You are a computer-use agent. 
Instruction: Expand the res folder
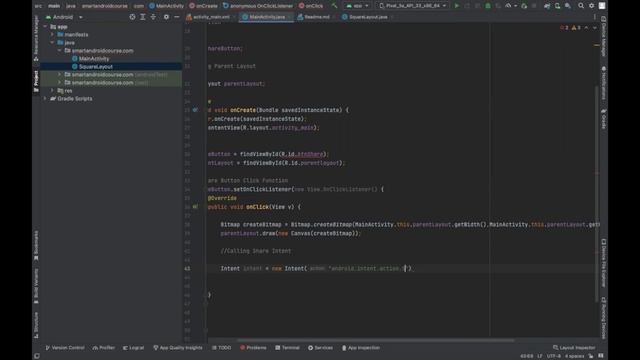click(52, 91)
